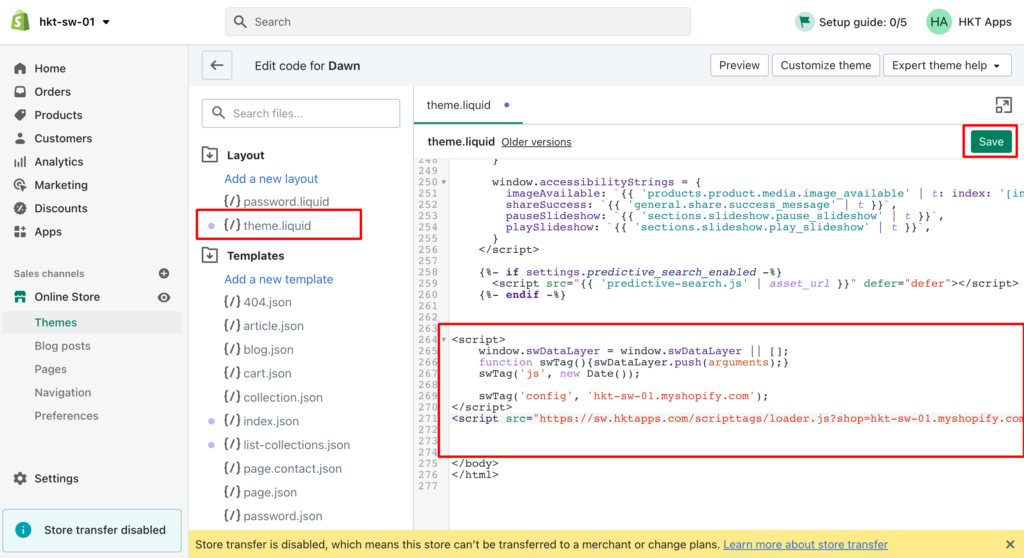1024x558 pixels.
Task: Open the HA account avatar
Action: coord(938,22)
